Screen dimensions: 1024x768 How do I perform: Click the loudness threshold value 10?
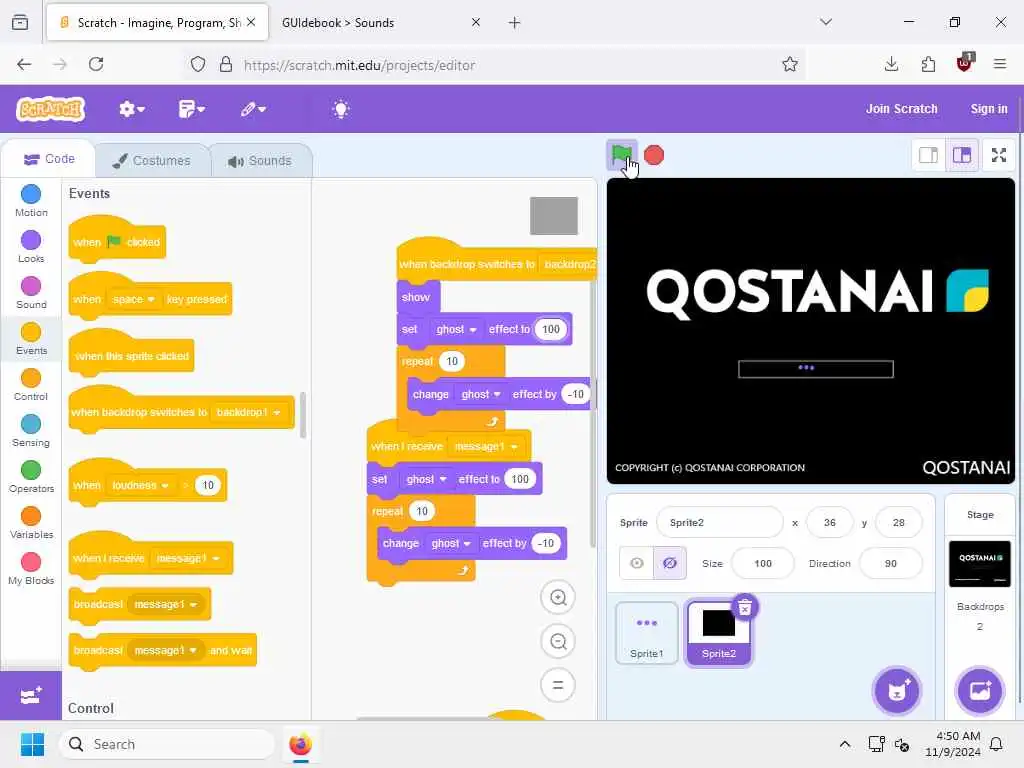point(208,485)
